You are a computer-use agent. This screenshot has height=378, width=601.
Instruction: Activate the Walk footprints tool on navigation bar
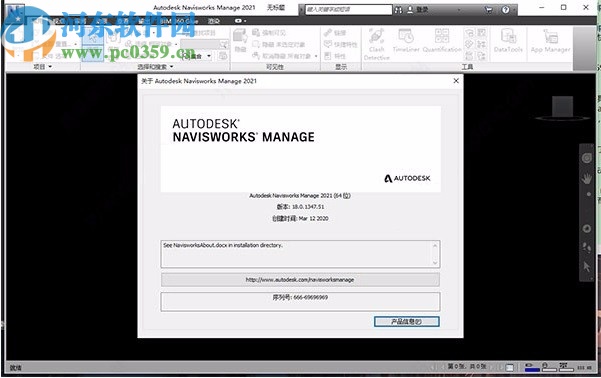(x=586, y=247)
